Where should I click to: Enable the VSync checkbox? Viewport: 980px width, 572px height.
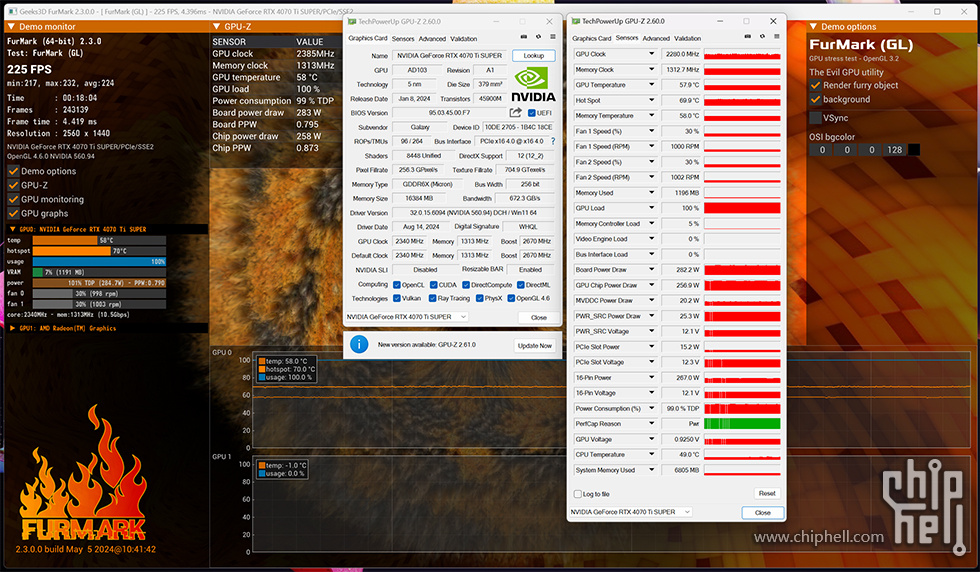(x=815, y=118)
